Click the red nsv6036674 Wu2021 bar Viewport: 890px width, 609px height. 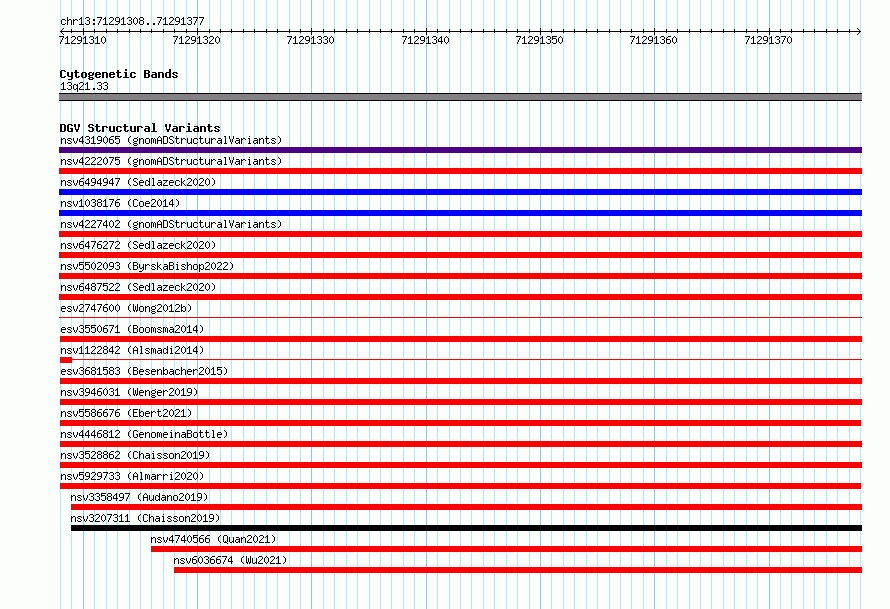point(518,570)
